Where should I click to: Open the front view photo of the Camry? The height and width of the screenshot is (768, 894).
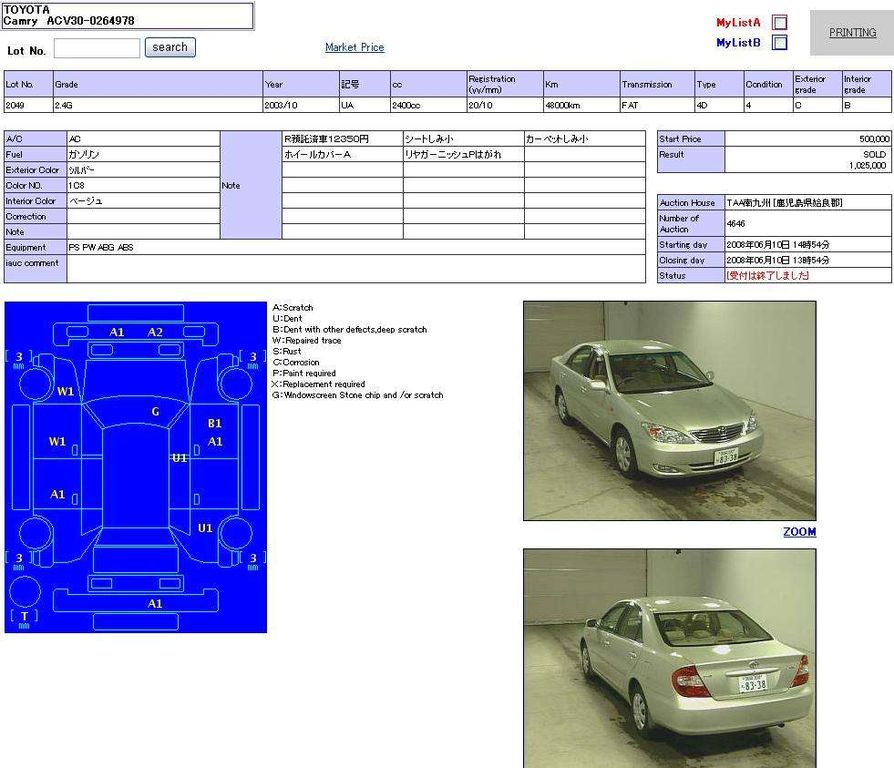click(669, 411)
